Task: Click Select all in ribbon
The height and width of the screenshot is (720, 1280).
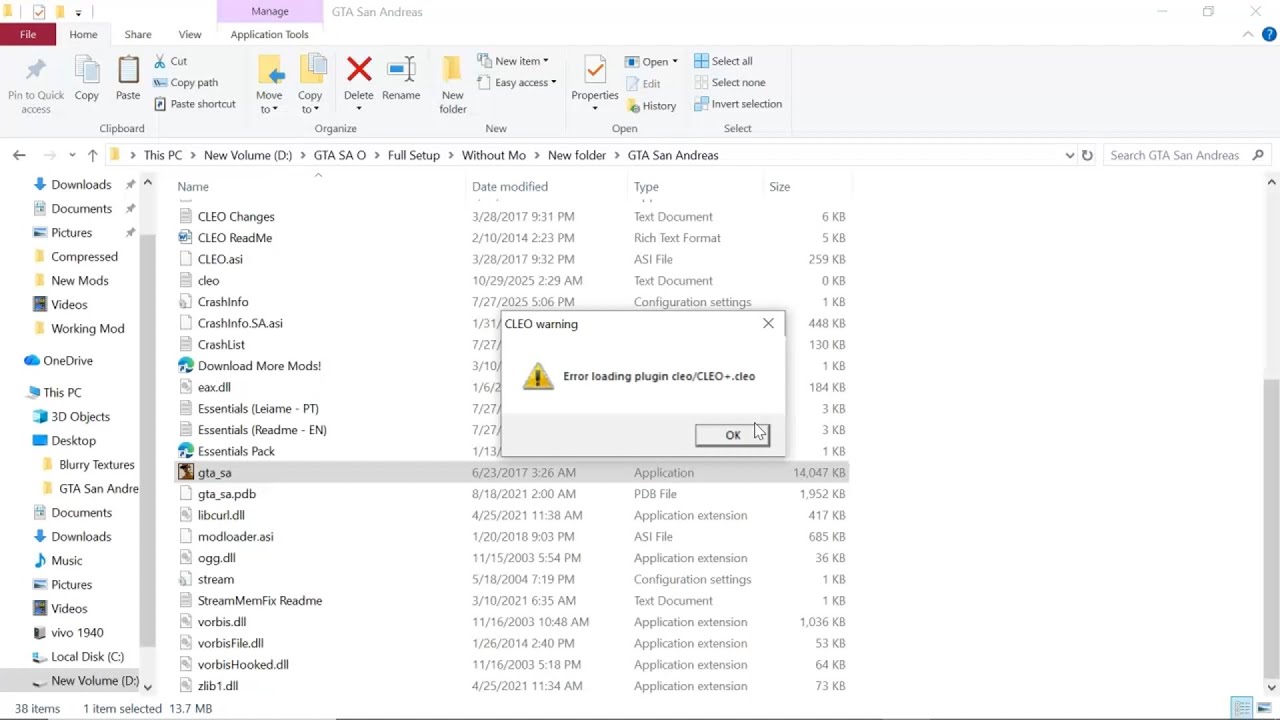Action: (723, 61)
